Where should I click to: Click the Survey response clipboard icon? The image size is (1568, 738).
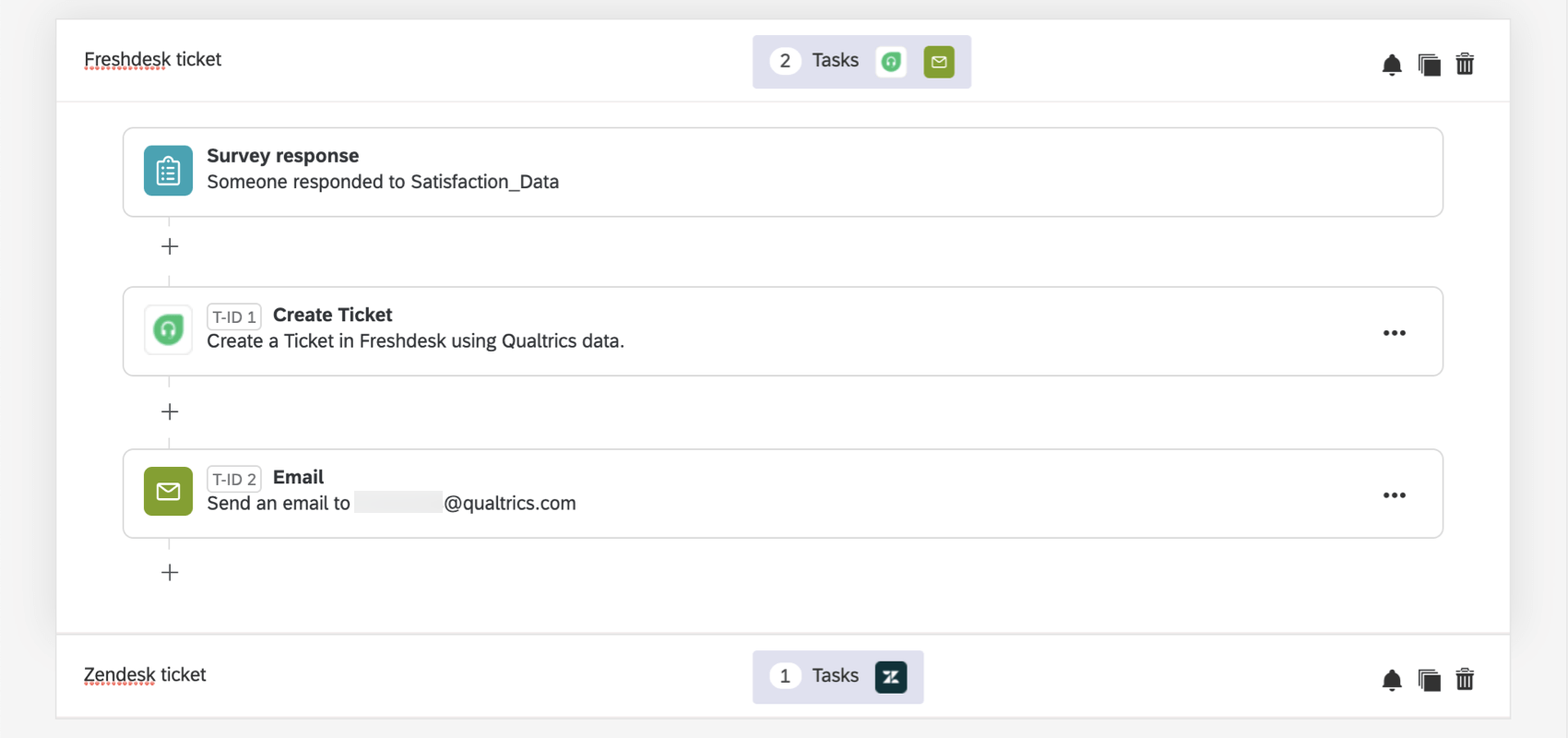point(168,171)
